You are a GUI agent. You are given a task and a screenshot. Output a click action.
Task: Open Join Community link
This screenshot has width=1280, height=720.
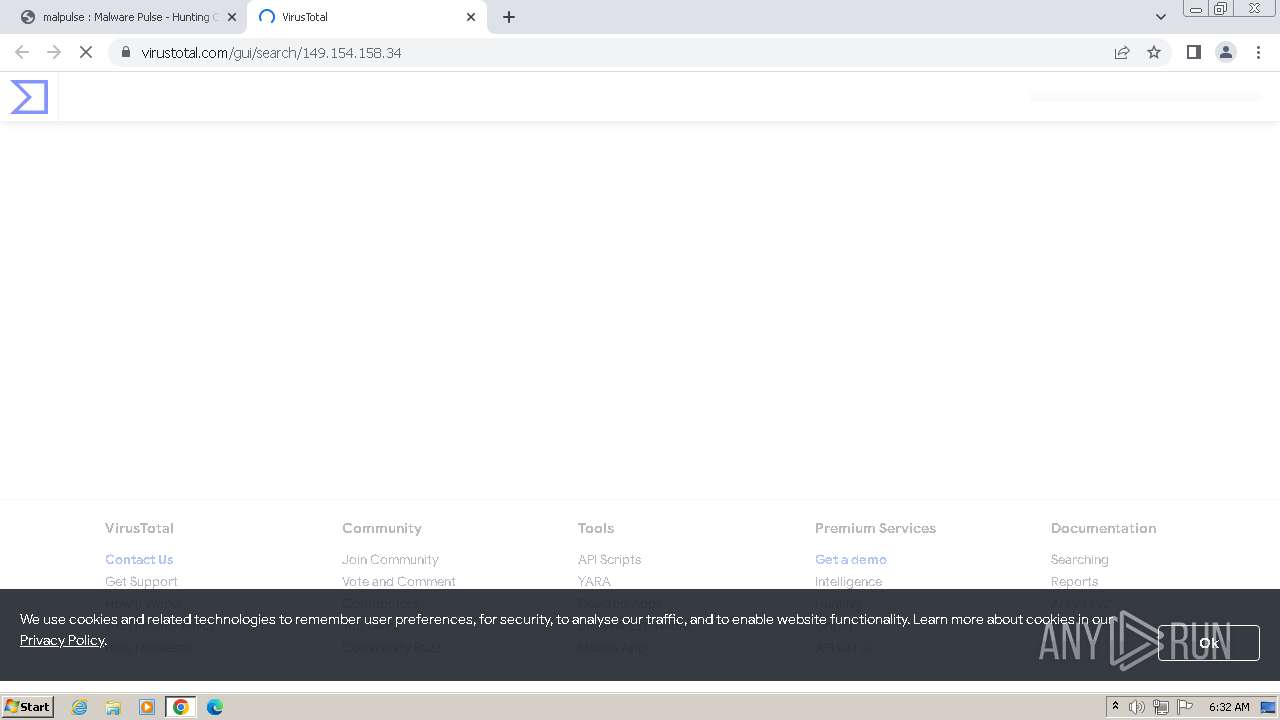pyautogui.click(x=390, y=559)
